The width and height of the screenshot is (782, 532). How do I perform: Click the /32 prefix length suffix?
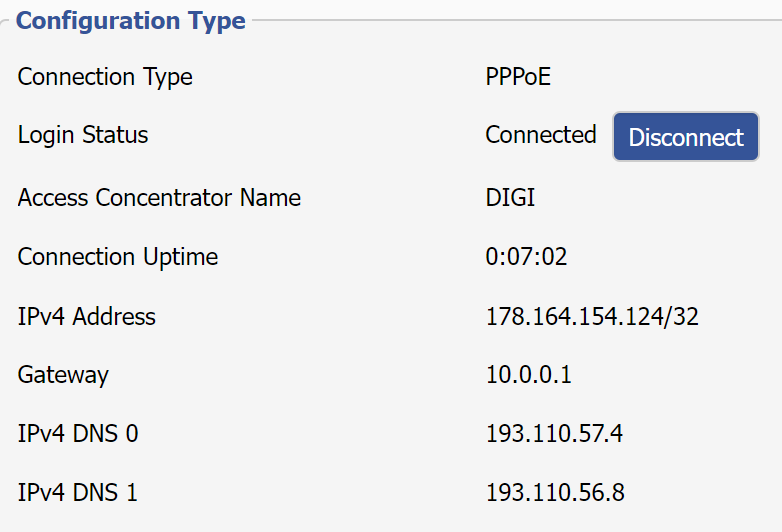pos(682,317)
